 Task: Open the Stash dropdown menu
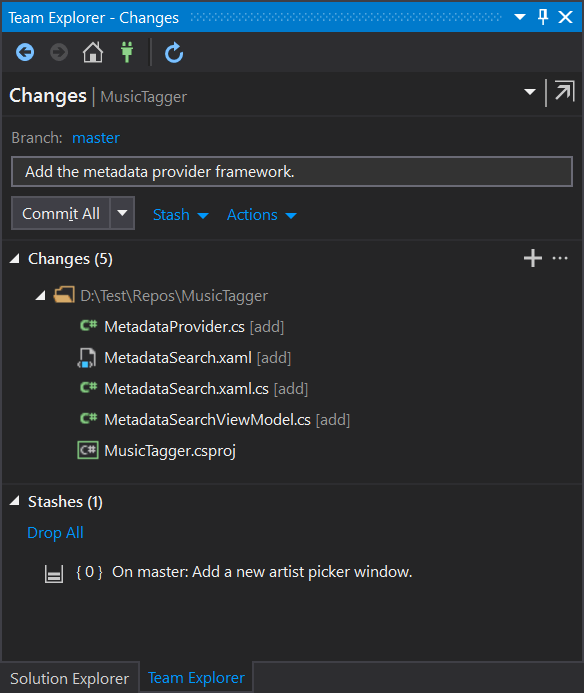tap(180, 215)
